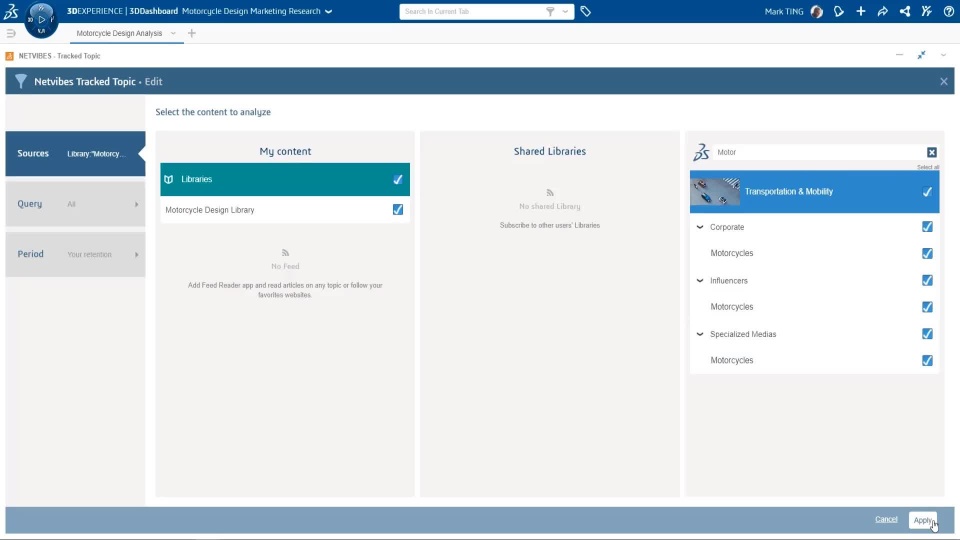
Task: Uncheck Motorcycles under Influencers
Action: 927,307
